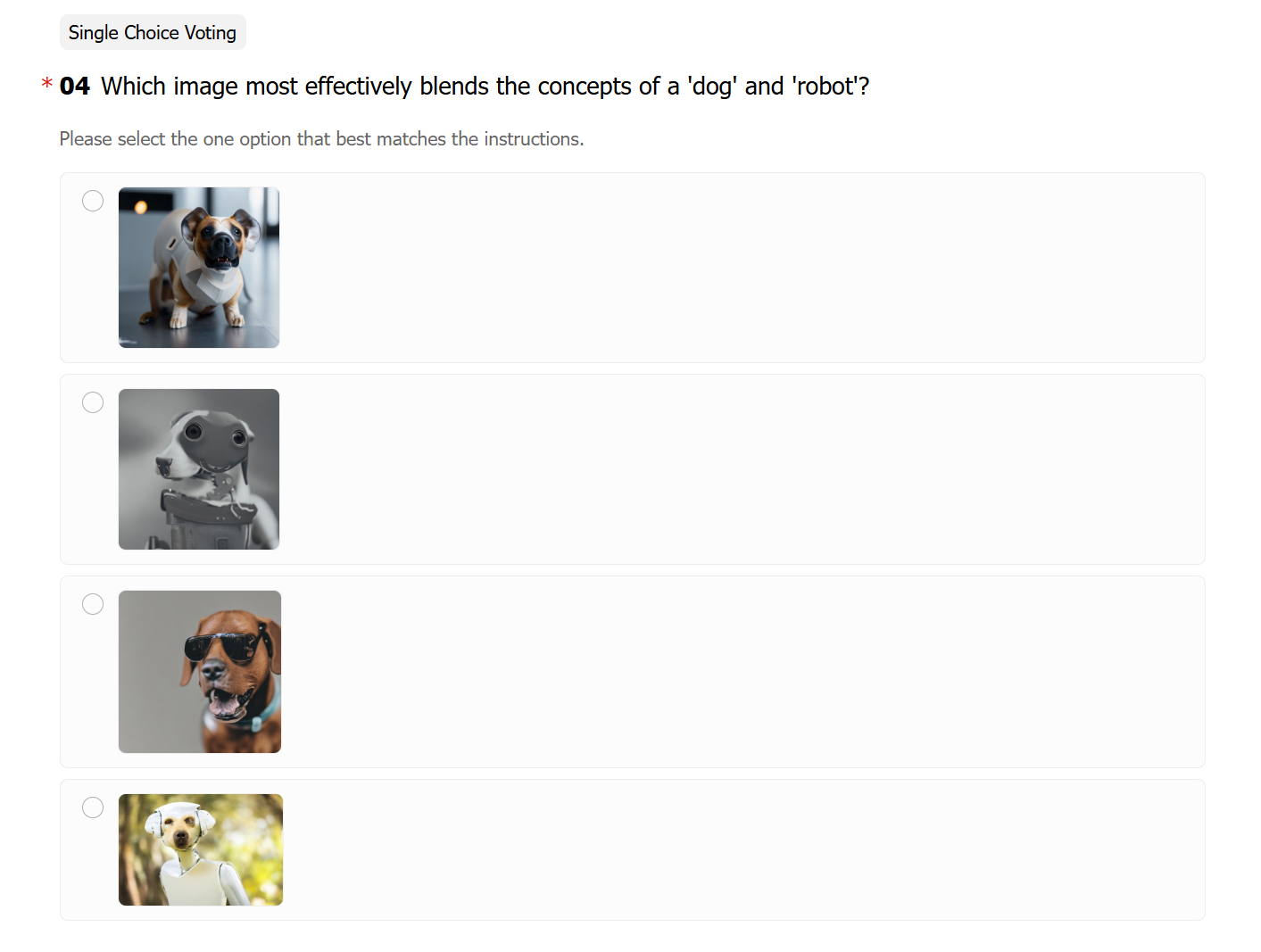Image resolution: width=1261 pixels, height=952 pixels.
Task: Click the 'Single Choice Voting' tag
Action: (153, 32)
